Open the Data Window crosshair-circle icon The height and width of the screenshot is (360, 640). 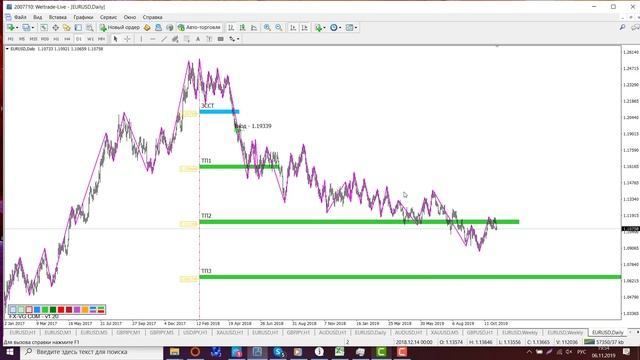[x=55, y=28]
